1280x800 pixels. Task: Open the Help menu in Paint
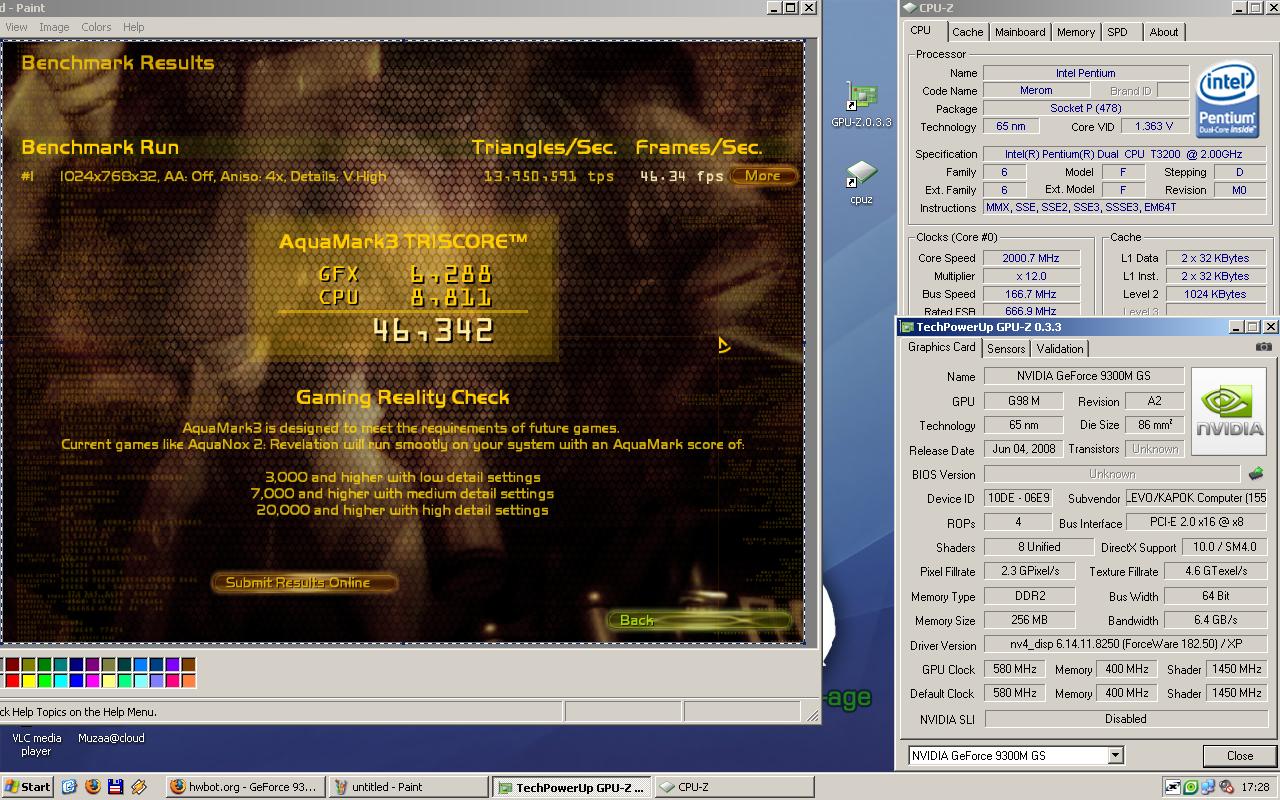133,27
